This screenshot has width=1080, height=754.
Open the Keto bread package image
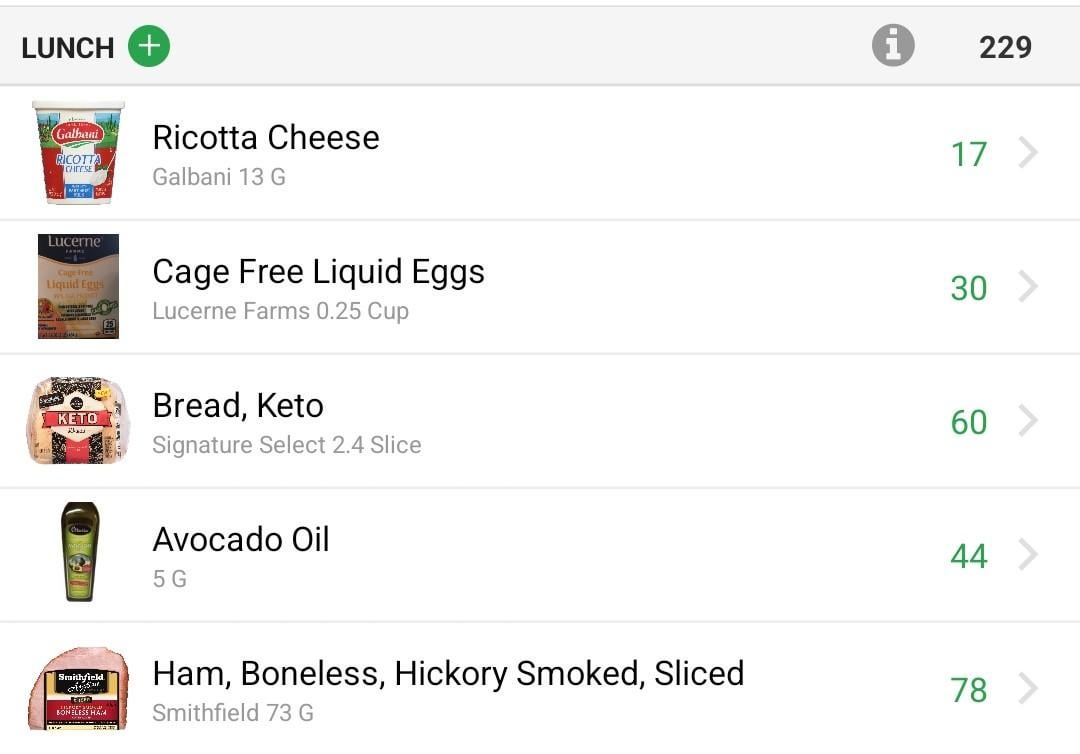[x=79, y=420]
